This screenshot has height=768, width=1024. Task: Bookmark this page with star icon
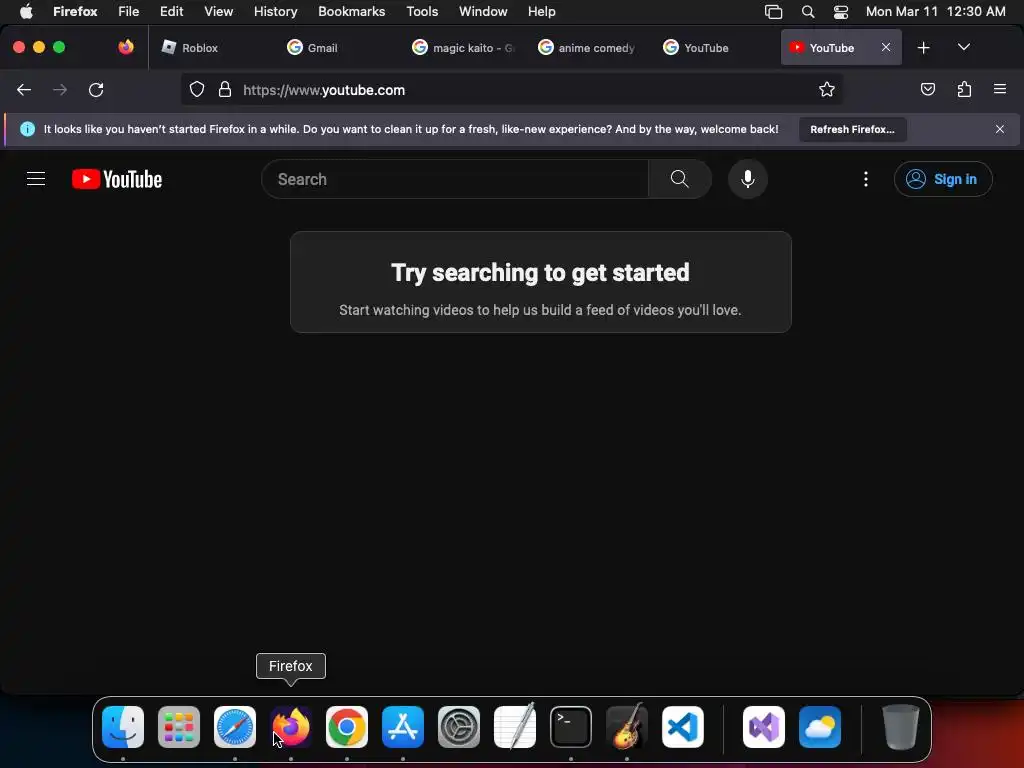pyautogui.click(x=827, y=89)
